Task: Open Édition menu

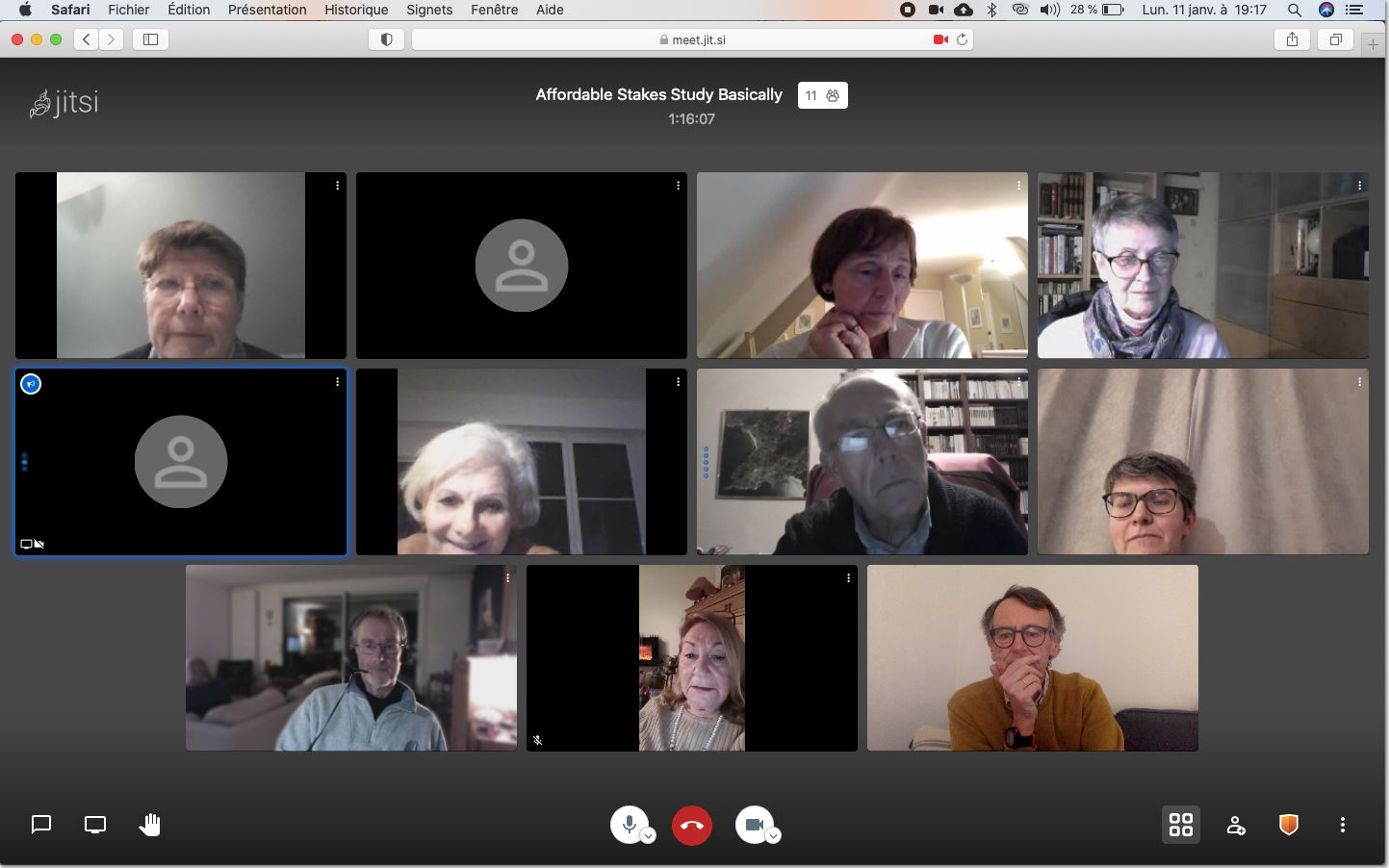Action: click(189, 10)
